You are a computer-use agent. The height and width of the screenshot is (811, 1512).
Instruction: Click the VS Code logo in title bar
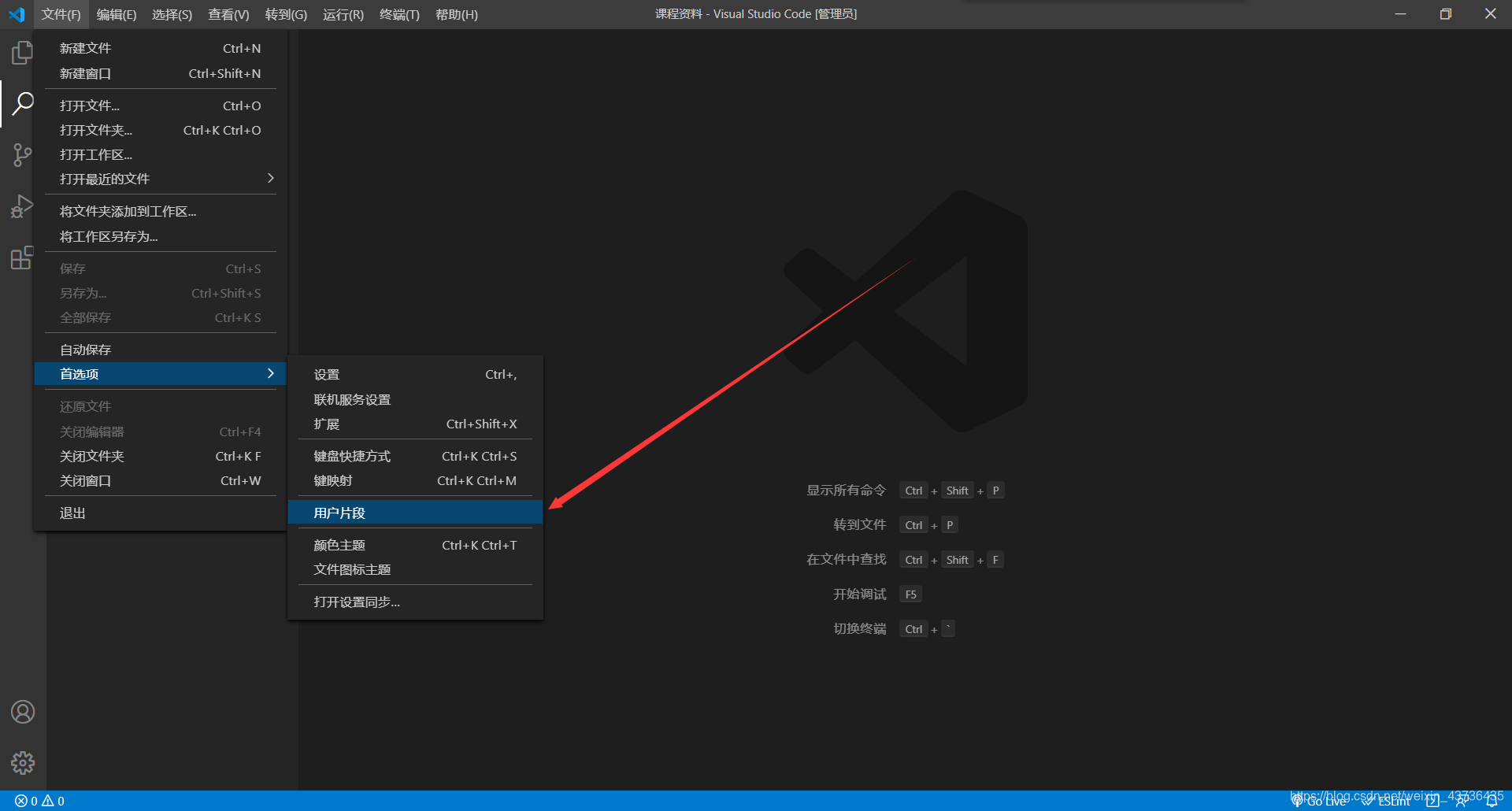pos(17,14)
